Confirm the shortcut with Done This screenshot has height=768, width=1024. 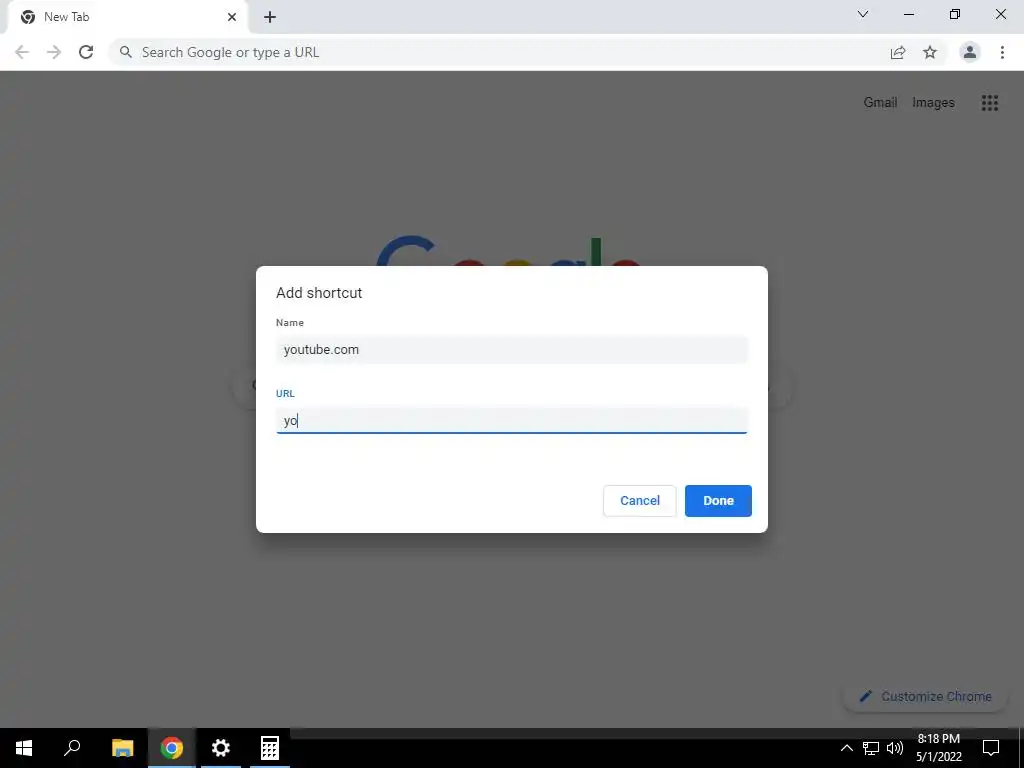[718, 501]
